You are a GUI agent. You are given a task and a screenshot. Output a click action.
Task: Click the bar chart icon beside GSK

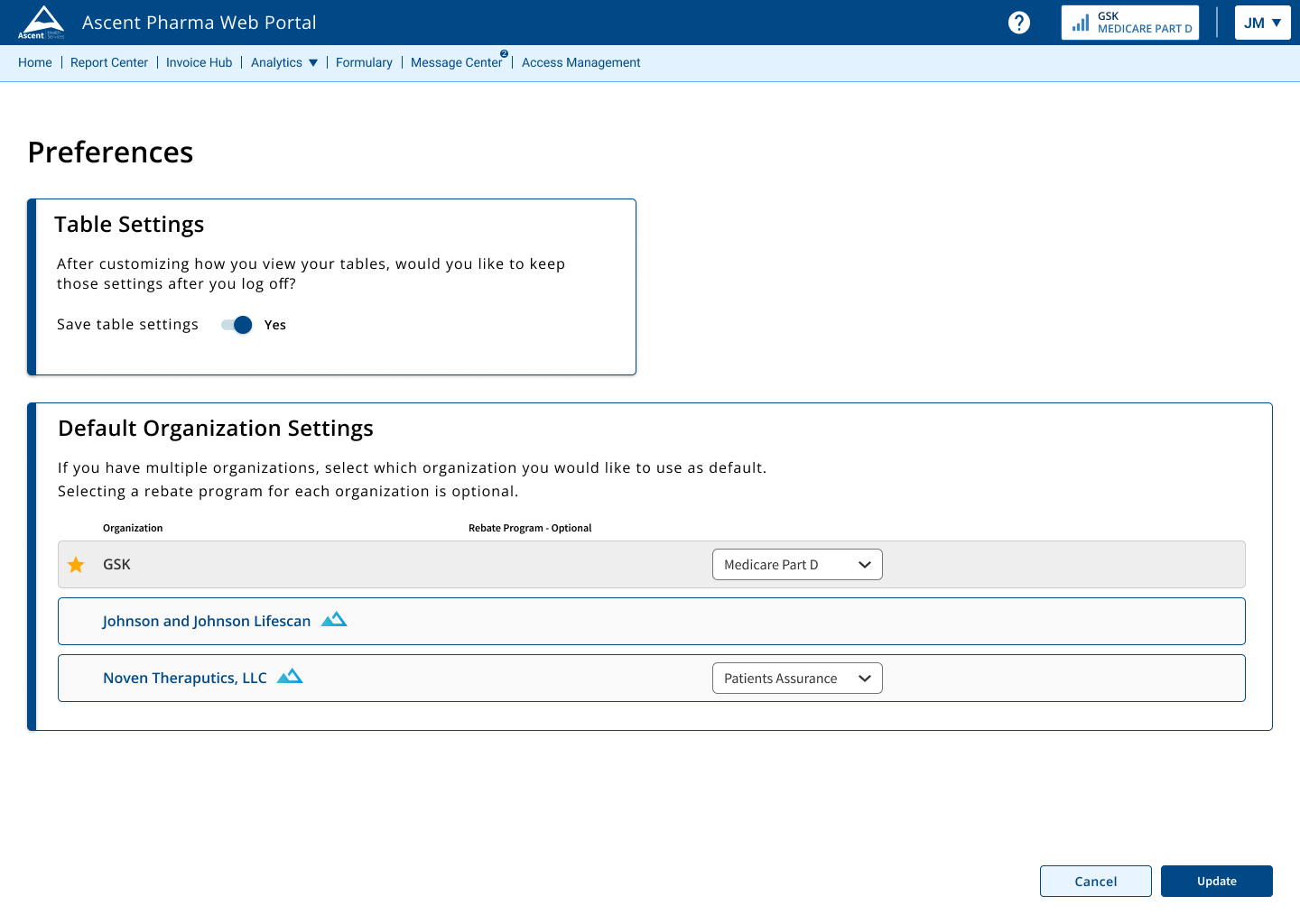[x=1080, y=23]
